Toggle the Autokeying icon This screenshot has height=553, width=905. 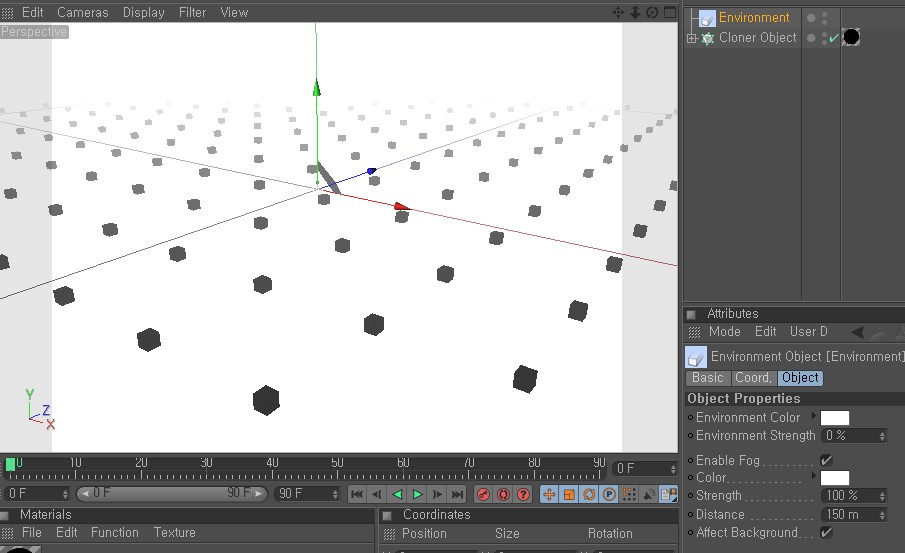[x=503, y=494]
